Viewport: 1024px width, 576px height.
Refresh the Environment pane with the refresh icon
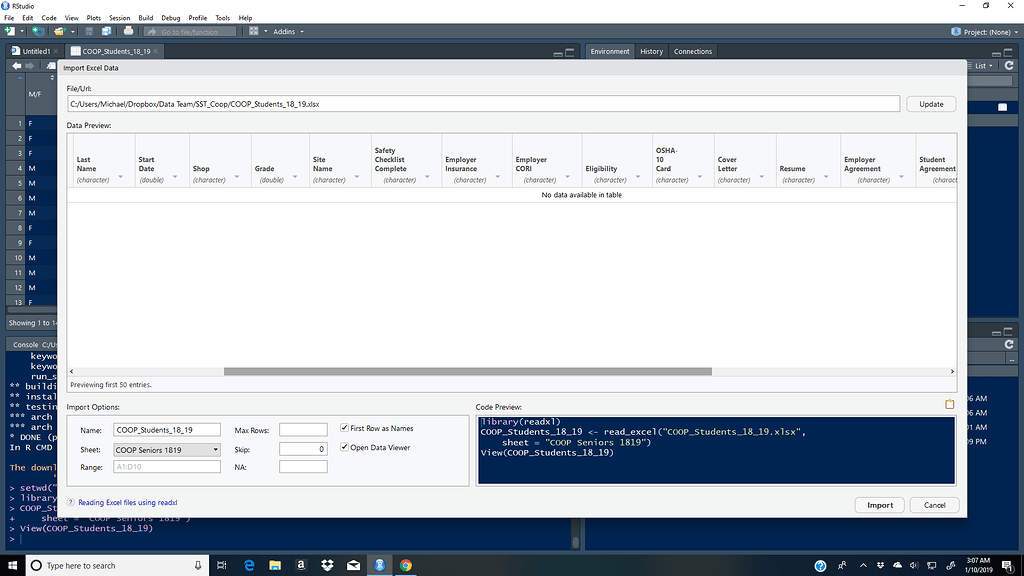pyautogui.click(x=1009, y=65)
